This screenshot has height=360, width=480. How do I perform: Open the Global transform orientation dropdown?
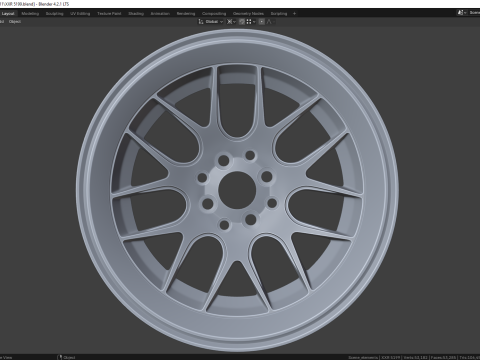211,22
